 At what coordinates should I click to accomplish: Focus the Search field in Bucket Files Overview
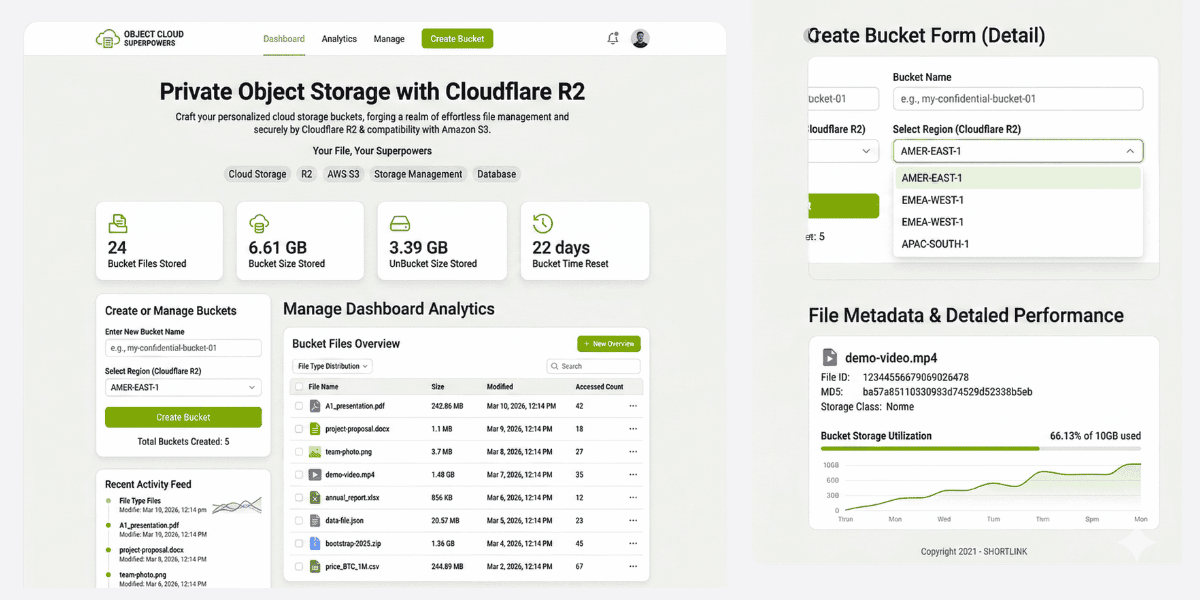(x=593, y=366)
